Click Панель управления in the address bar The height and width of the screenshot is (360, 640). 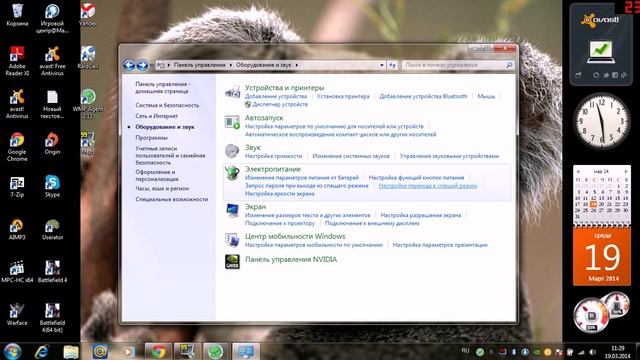point(199,65)
